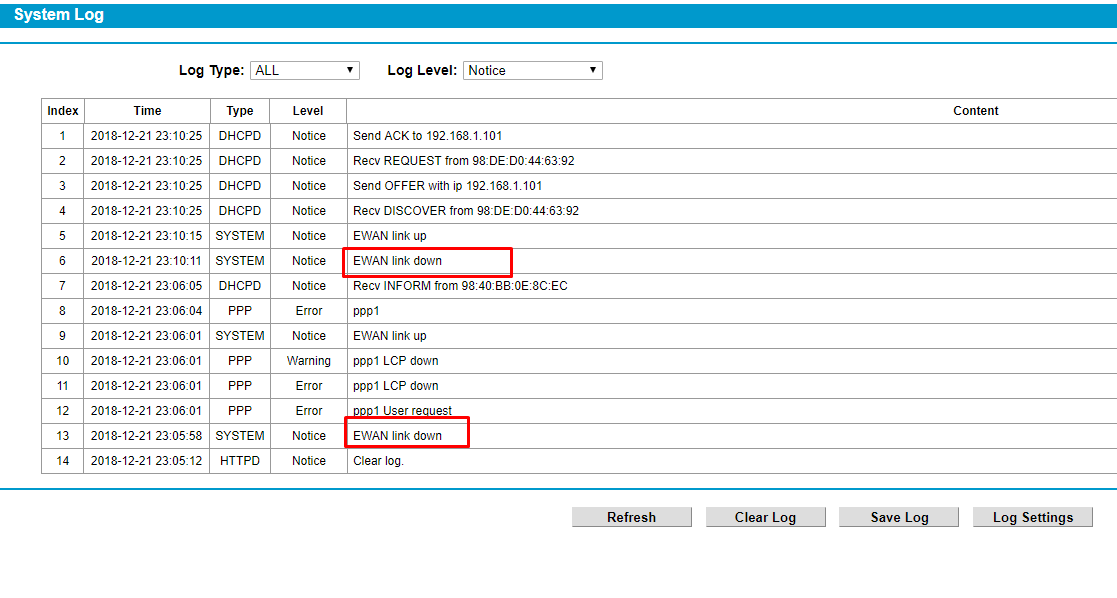1117x598 pixels.
Task: Click the Level column header
Action: pos(308,111)
